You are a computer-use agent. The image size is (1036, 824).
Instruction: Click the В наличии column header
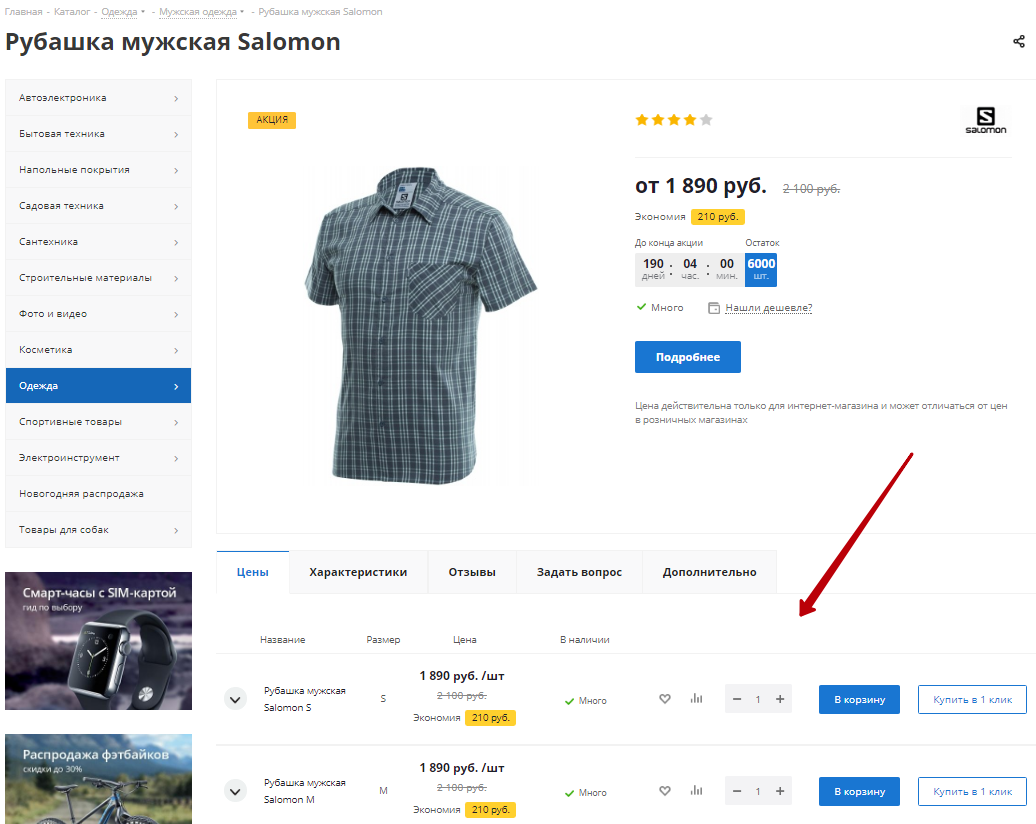tap(585, 640)
